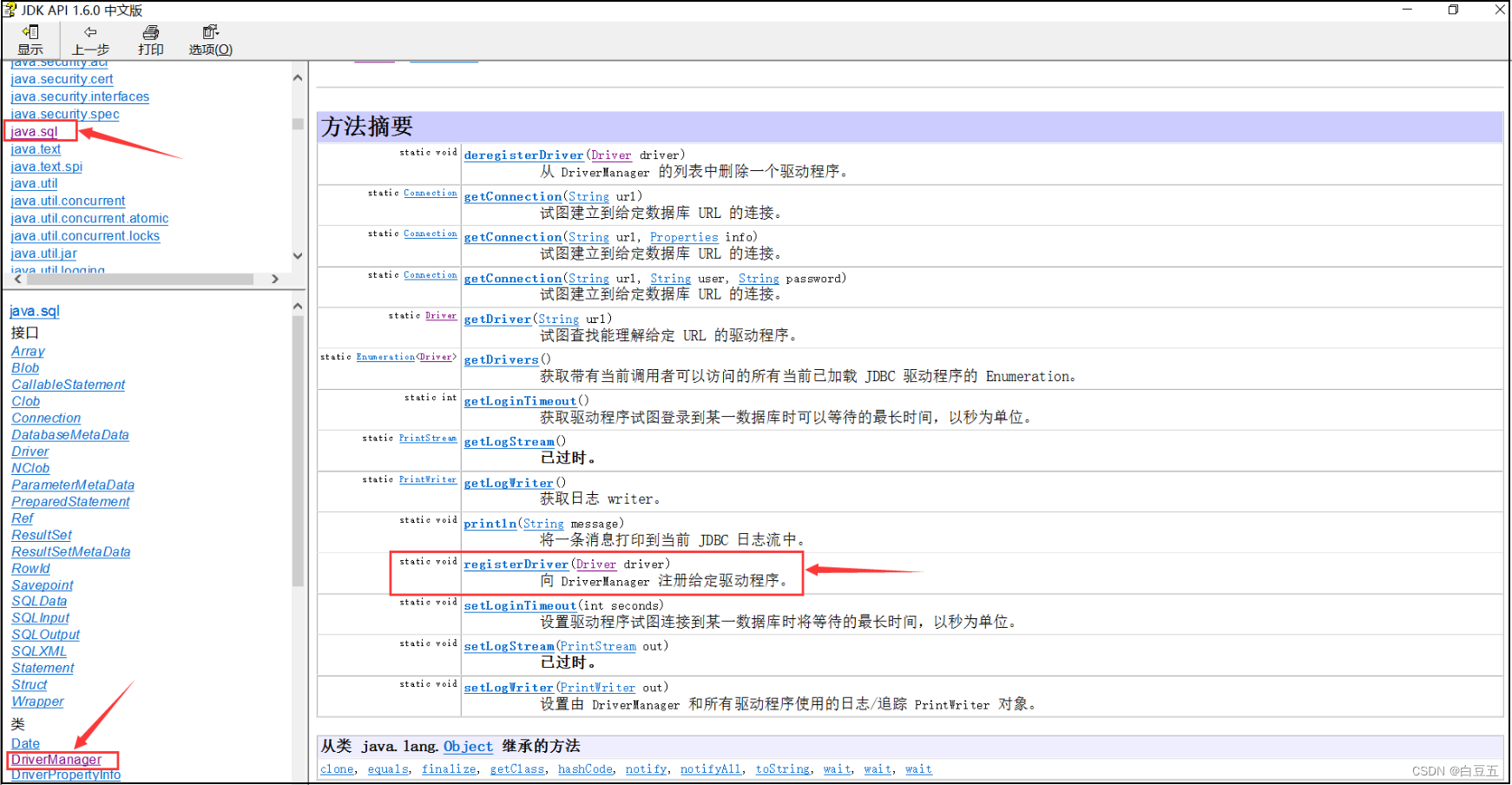Open the PreparedStatement interface
The image size is (1512, 785).
pos(70,502)
